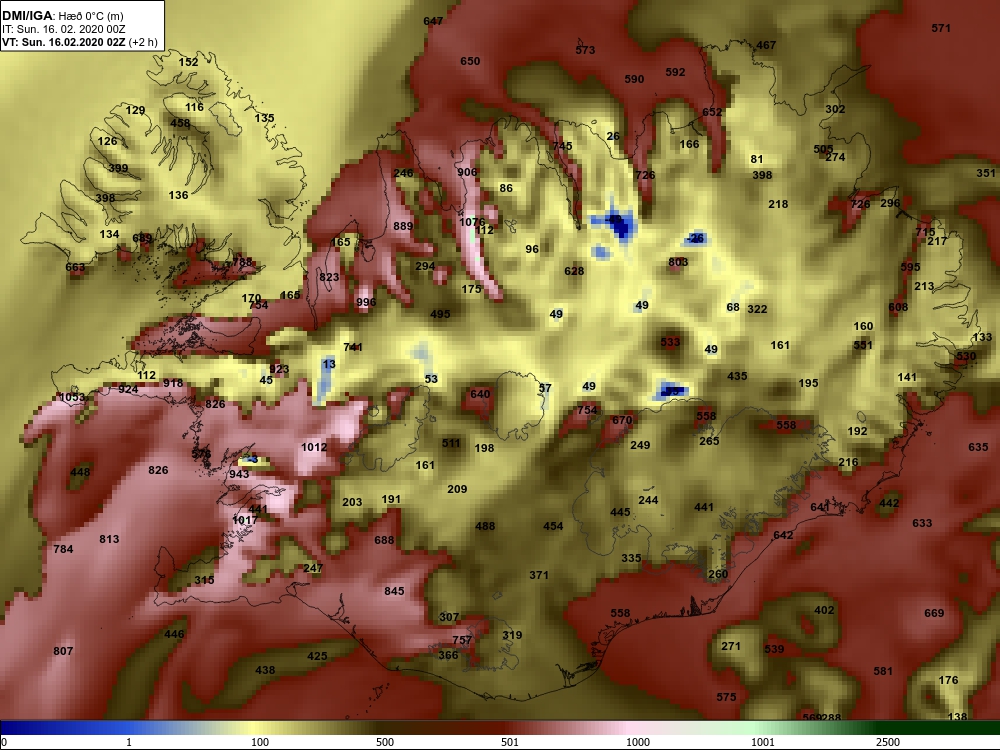Screen dimensions: 1000x750
Task: Click the map value '467'
Action: click(766, 45)
